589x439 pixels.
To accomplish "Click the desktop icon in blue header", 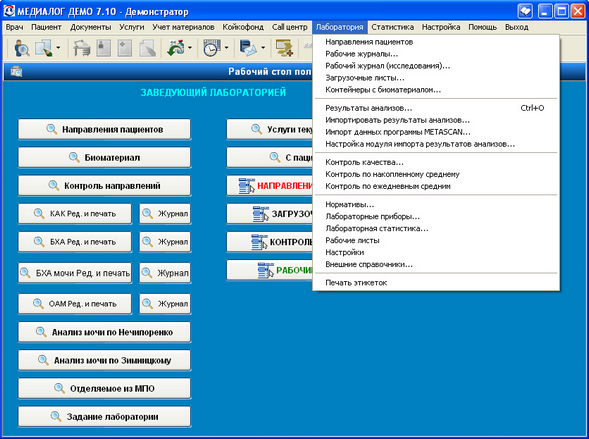I will coord(16,71).
